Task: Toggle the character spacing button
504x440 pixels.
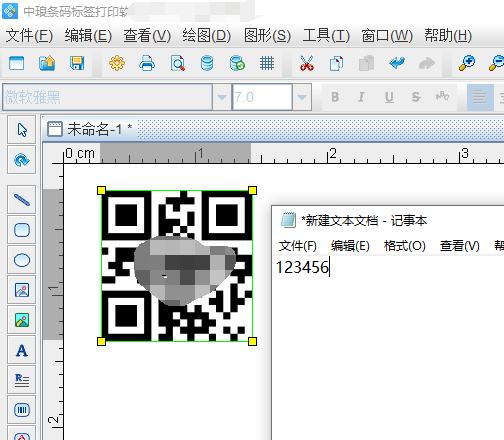Action: coord(442,97)
